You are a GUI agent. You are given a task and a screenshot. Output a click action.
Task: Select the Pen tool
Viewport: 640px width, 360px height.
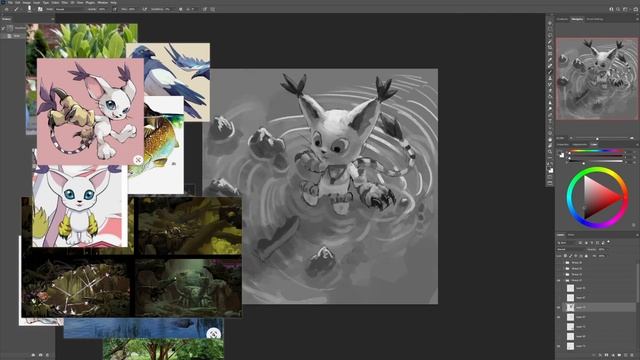tap(550, 115)
